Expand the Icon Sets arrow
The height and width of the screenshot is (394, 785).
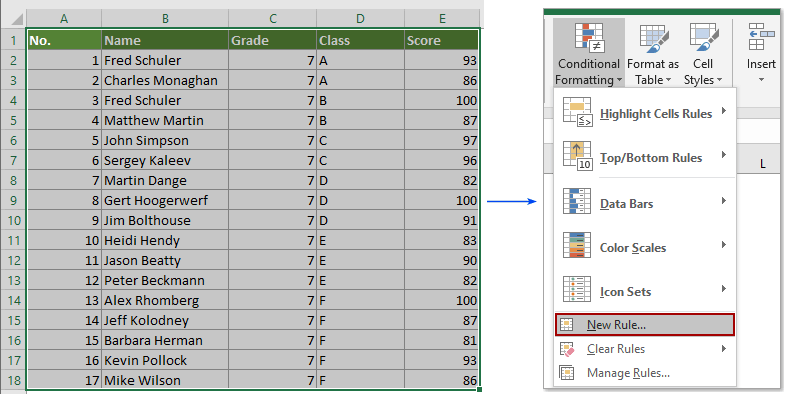click(724, 289)
